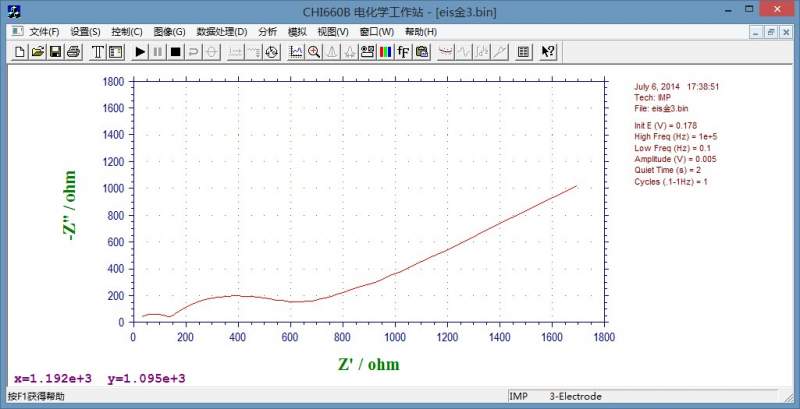Expand the 帮助(H) menu
The height and width of the screenshot is (409, 800).
[x=420, y=32]
